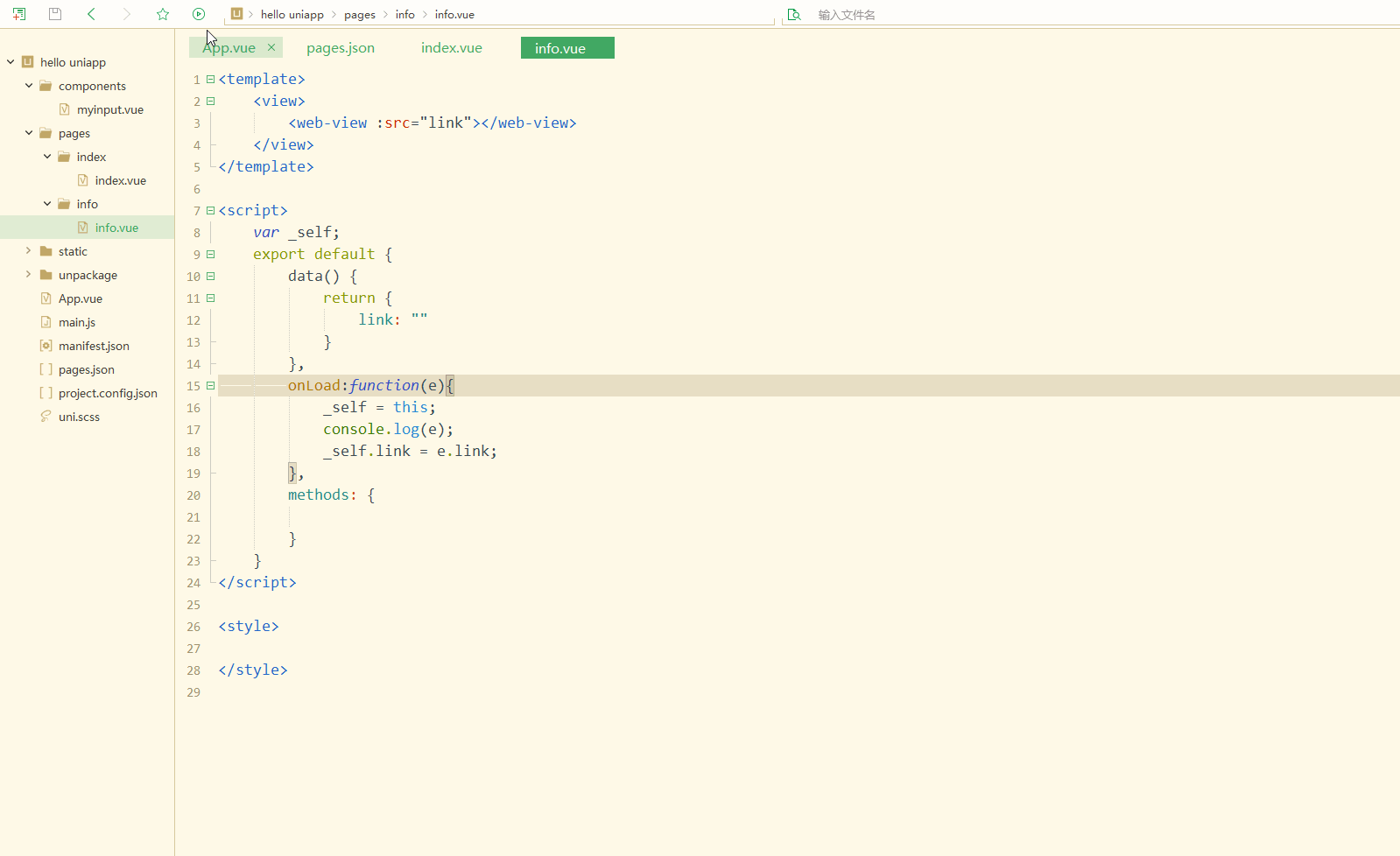The image size is (1400, 856).
Task: Click the run play icon
Action: [199, 14]
